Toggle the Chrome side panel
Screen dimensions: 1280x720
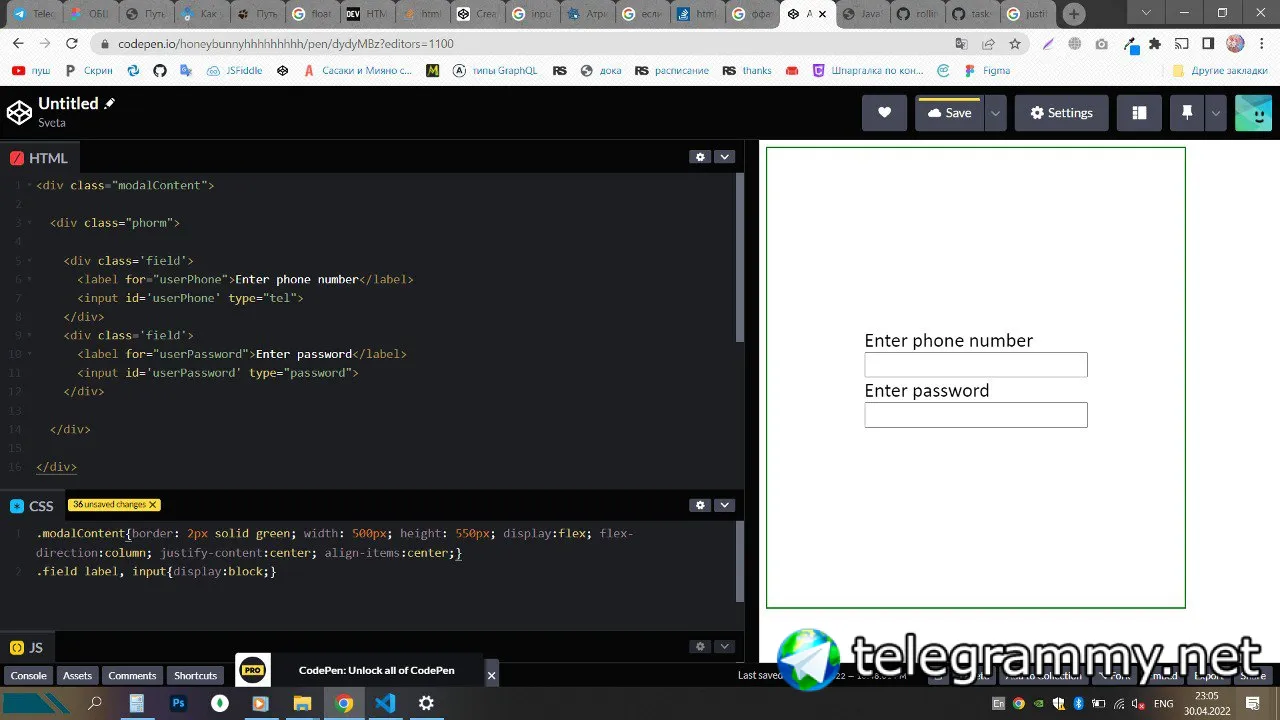[x=1208, y=44]
